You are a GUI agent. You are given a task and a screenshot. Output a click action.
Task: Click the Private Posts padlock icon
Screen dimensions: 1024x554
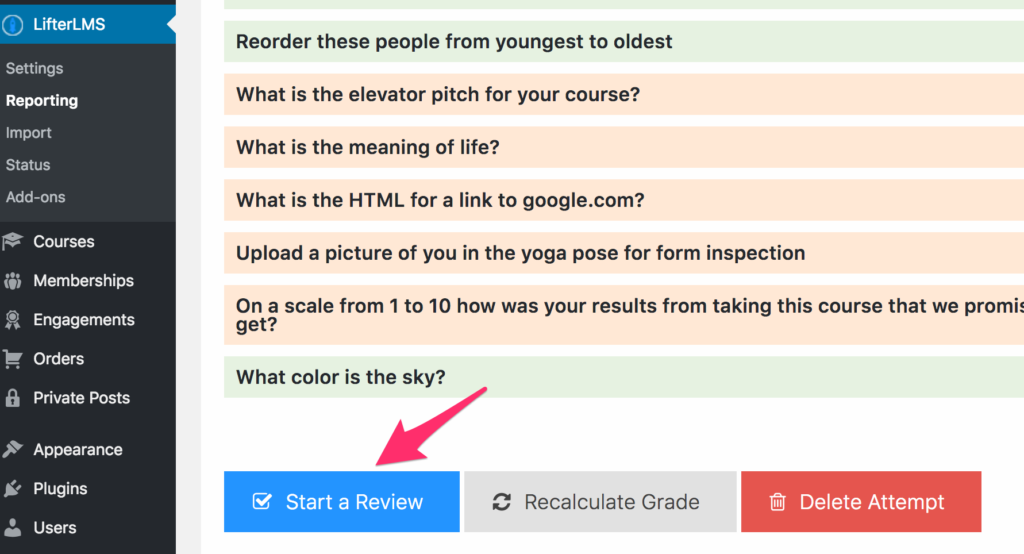tap(12, 397)
